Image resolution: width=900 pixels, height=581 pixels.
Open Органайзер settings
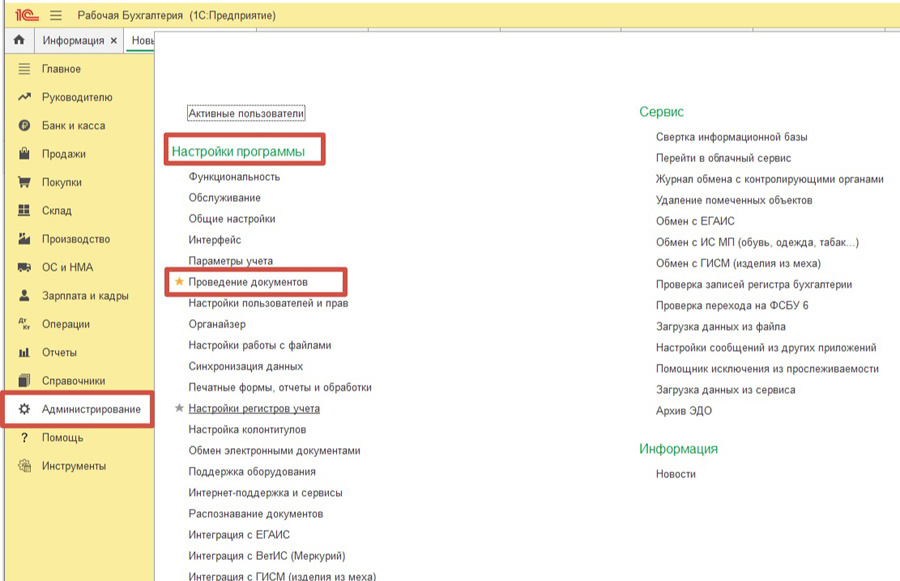(x=217, y=324)
